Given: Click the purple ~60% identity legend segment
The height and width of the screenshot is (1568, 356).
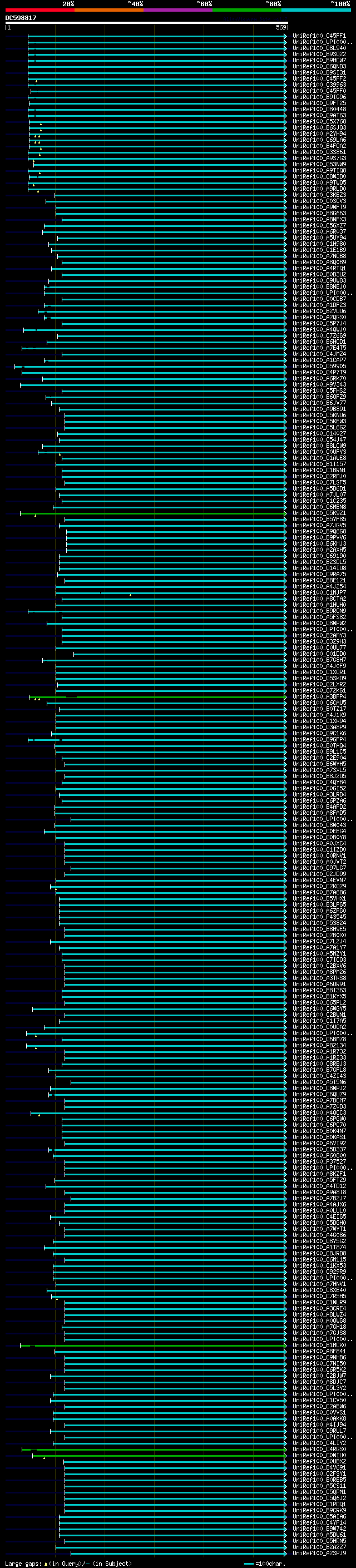Looking at the screenshot, I should click(x=177, y=10).
